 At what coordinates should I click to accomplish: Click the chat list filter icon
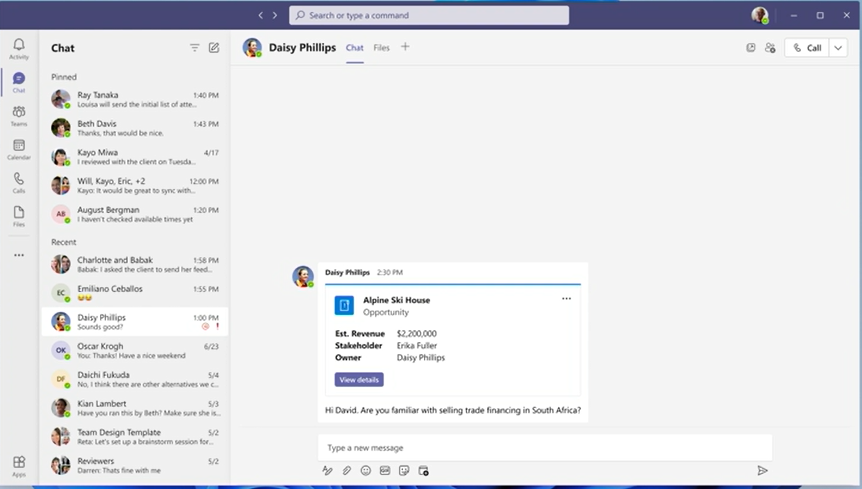(195, 48)
